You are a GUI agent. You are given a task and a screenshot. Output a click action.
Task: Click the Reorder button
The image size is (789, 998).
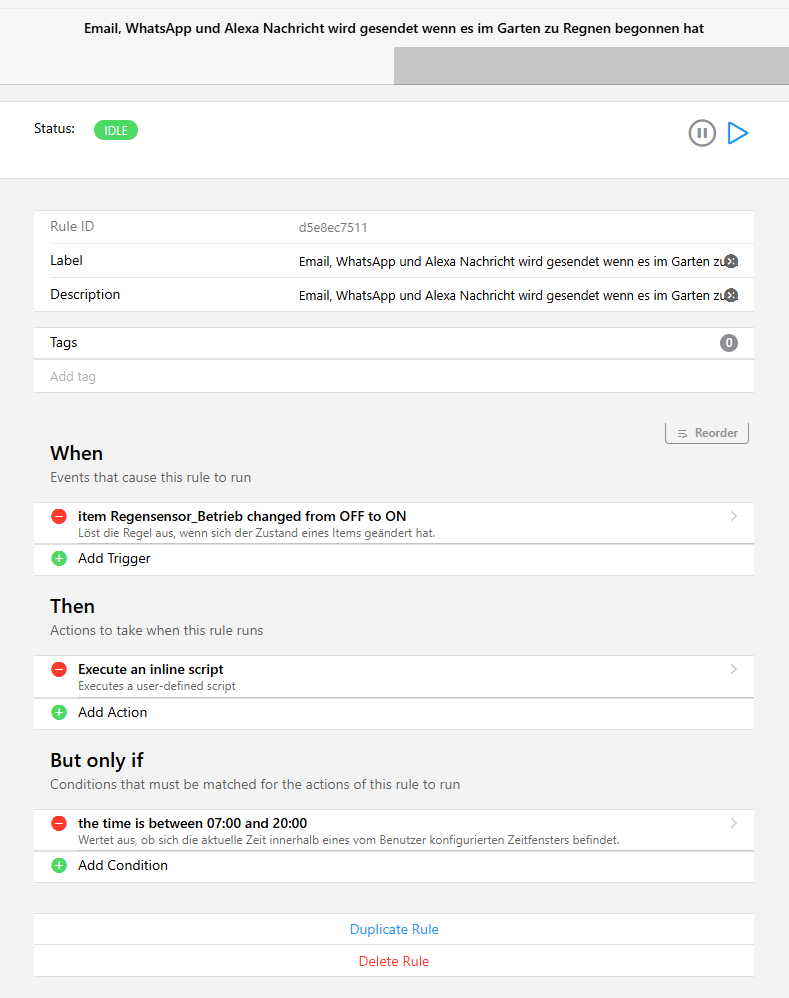click(x=707, y=433)
